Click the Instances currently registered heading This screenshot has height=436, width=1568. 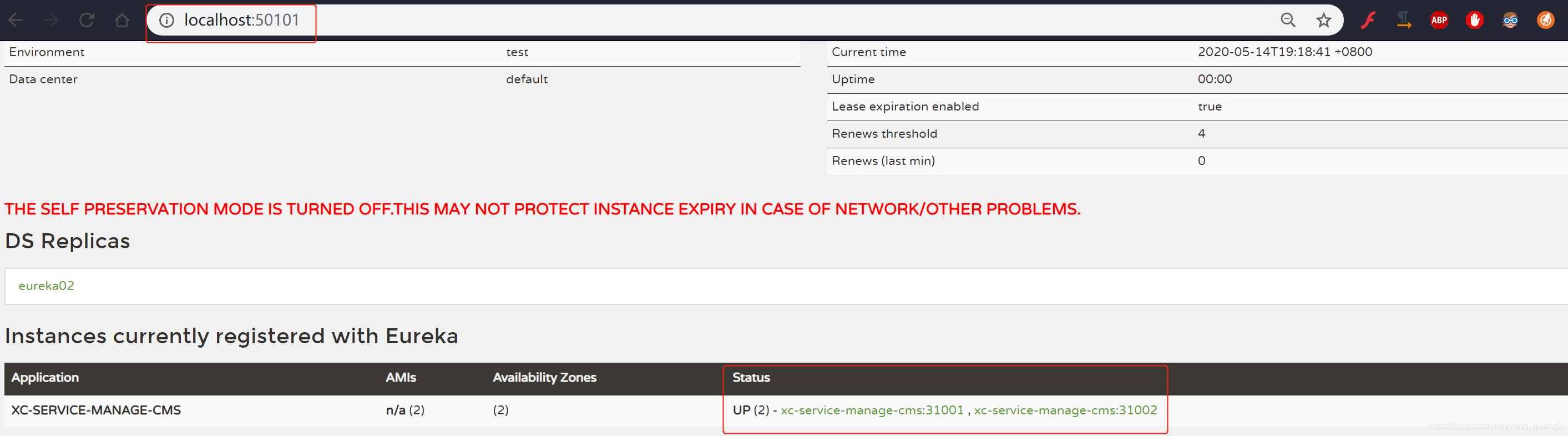(x=231, y=336)
